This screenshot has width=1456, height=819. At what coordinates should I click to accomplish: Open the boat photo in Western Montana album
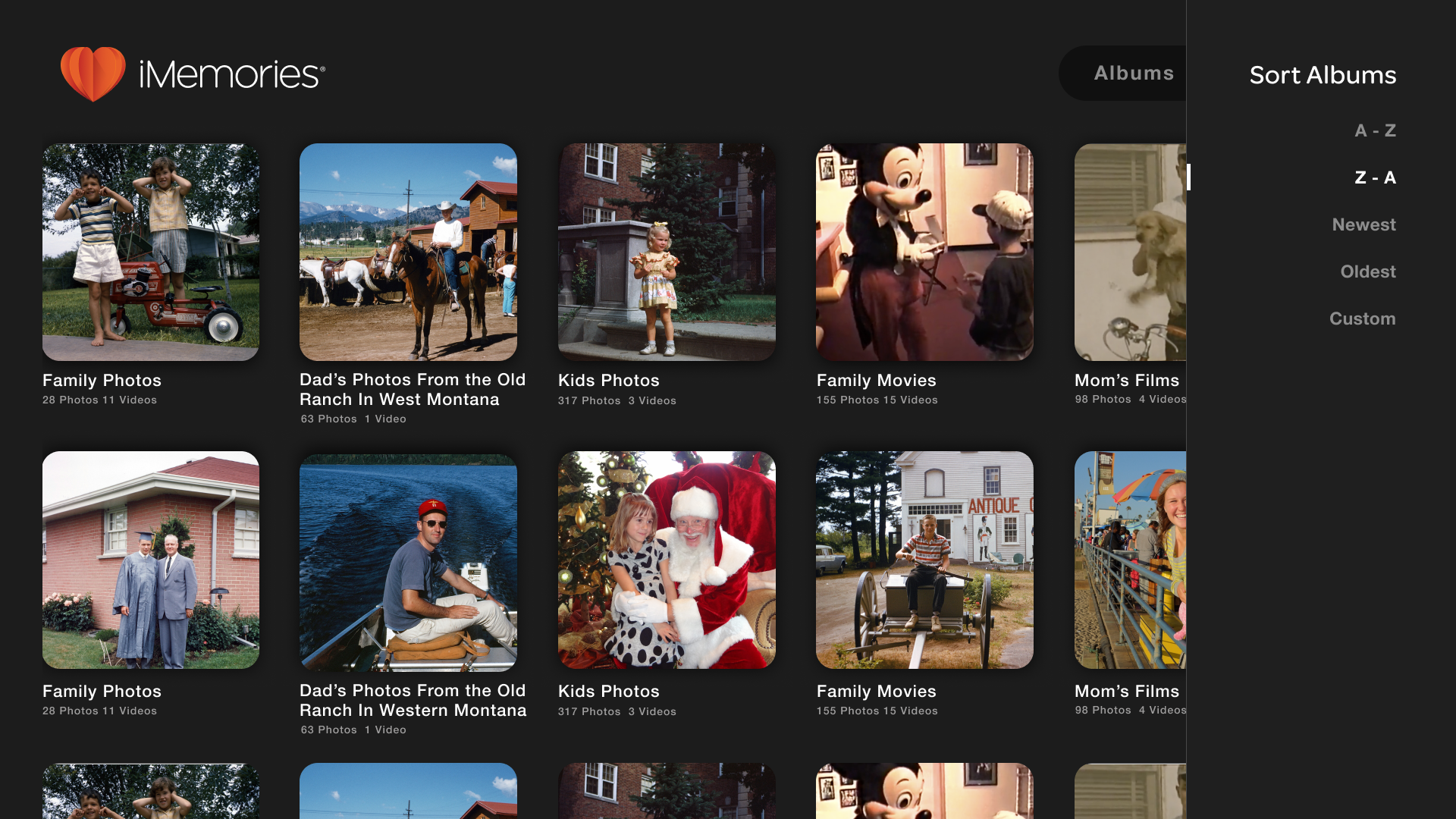408,560
